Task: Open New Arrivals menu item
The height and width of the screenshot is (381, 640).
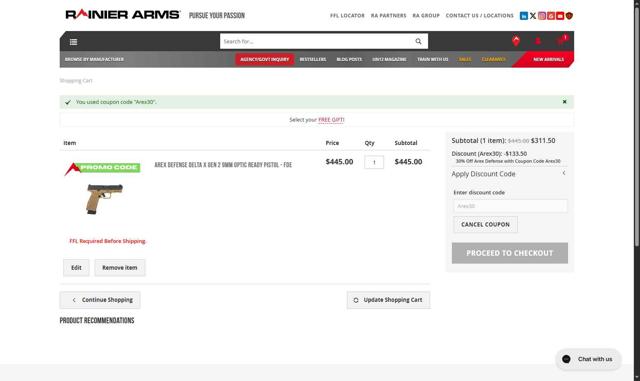Action: [x=548, y=59]
